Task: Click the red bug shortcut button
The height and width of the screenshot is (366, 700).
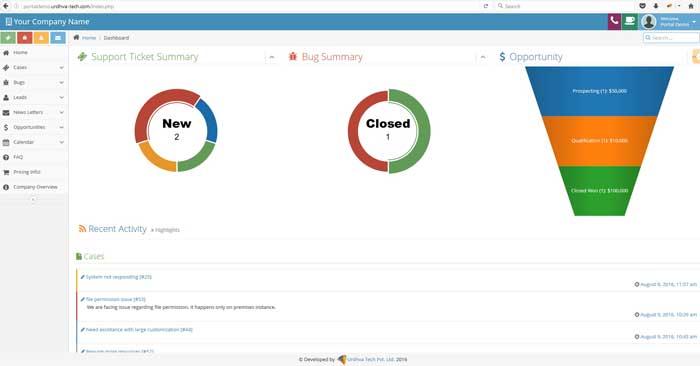Action: [25, 38]
